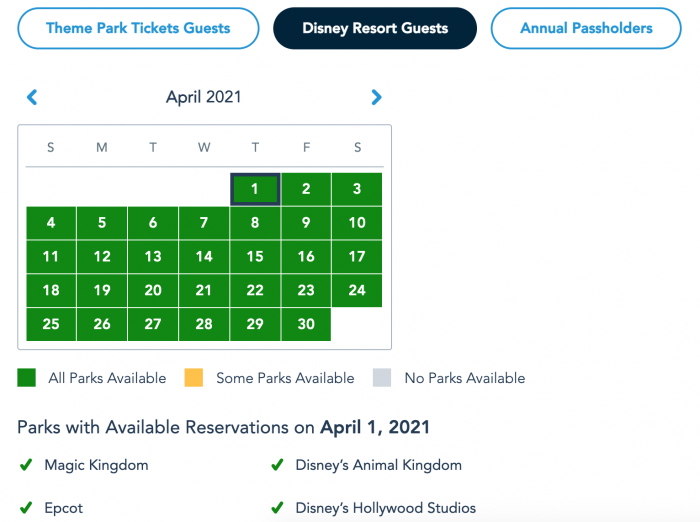
Task: Click the Magic Kingdom park label
Action: click(96, 465)
